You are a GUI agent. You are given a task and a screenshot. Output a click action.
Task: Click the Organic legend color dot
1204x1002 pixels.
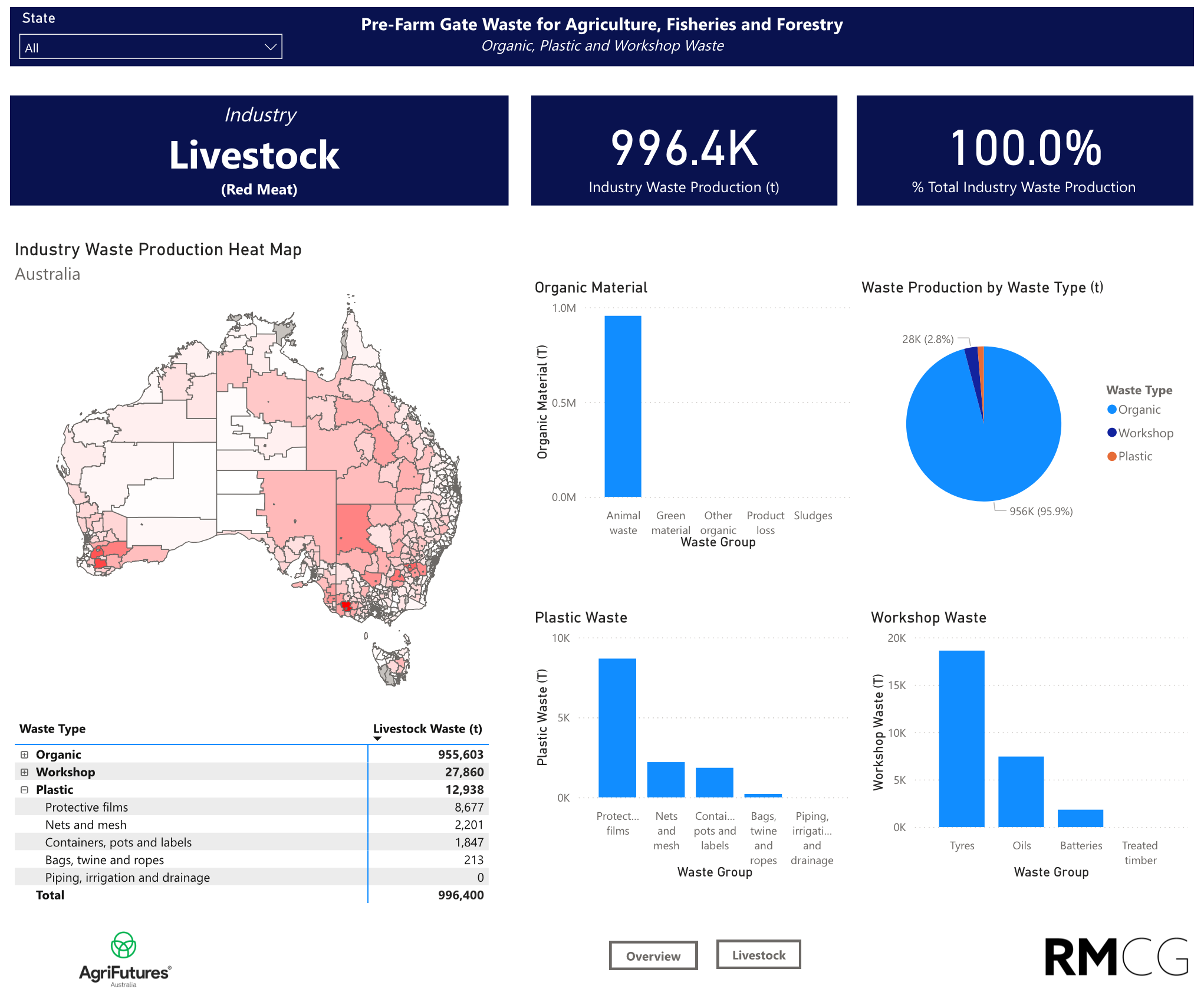coord(1112,410)
